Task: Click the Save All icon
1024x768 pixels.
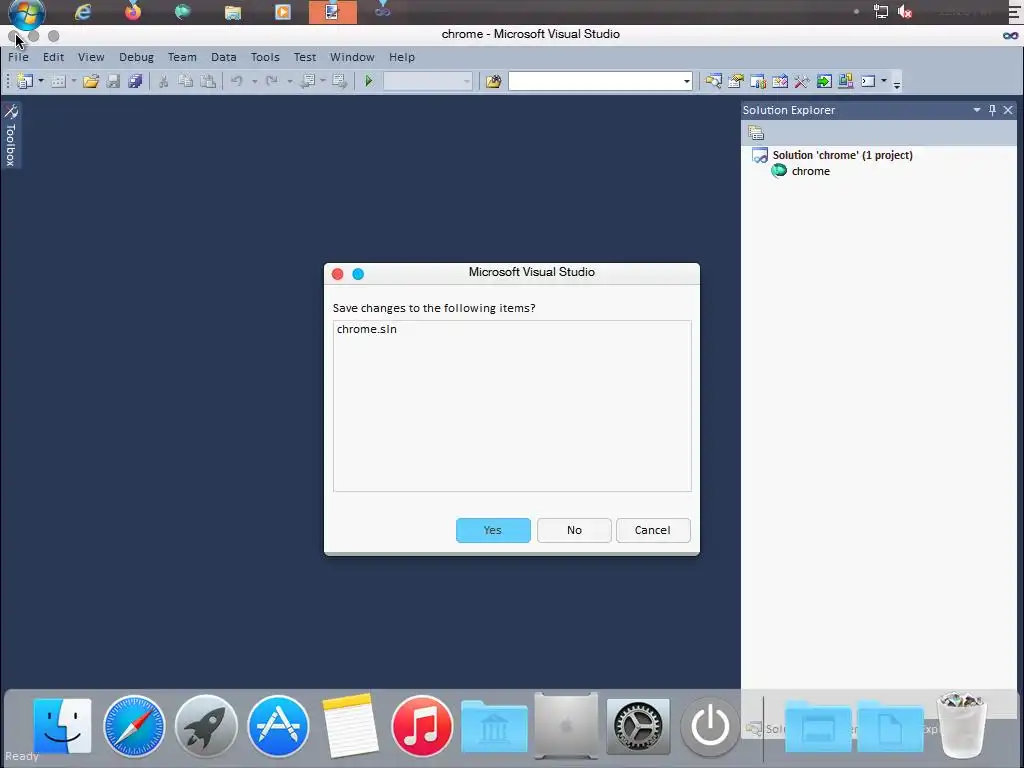Action: (135, 82)
